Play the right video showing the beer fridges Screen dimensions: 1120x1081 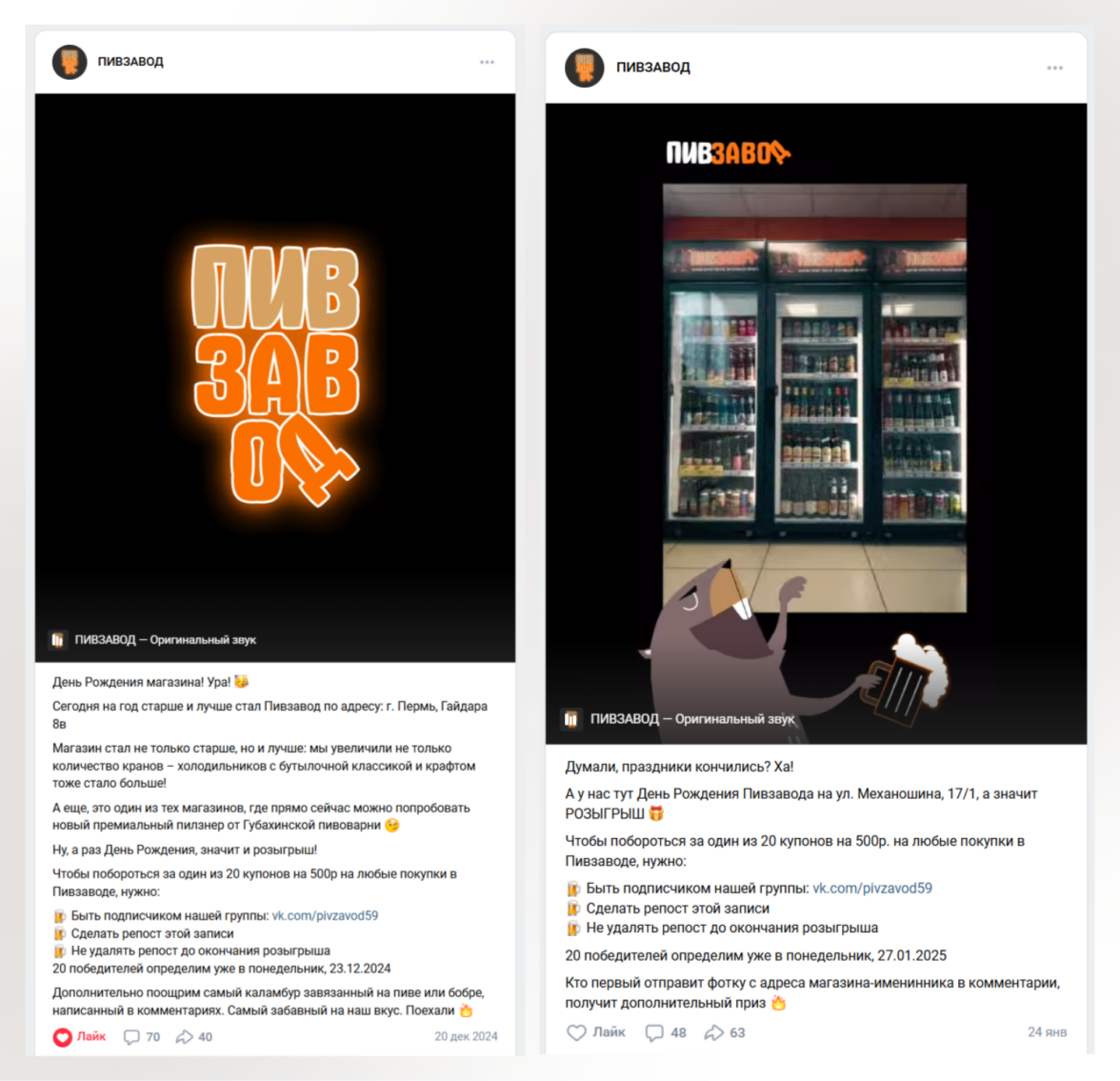click(x=815, y=423)
